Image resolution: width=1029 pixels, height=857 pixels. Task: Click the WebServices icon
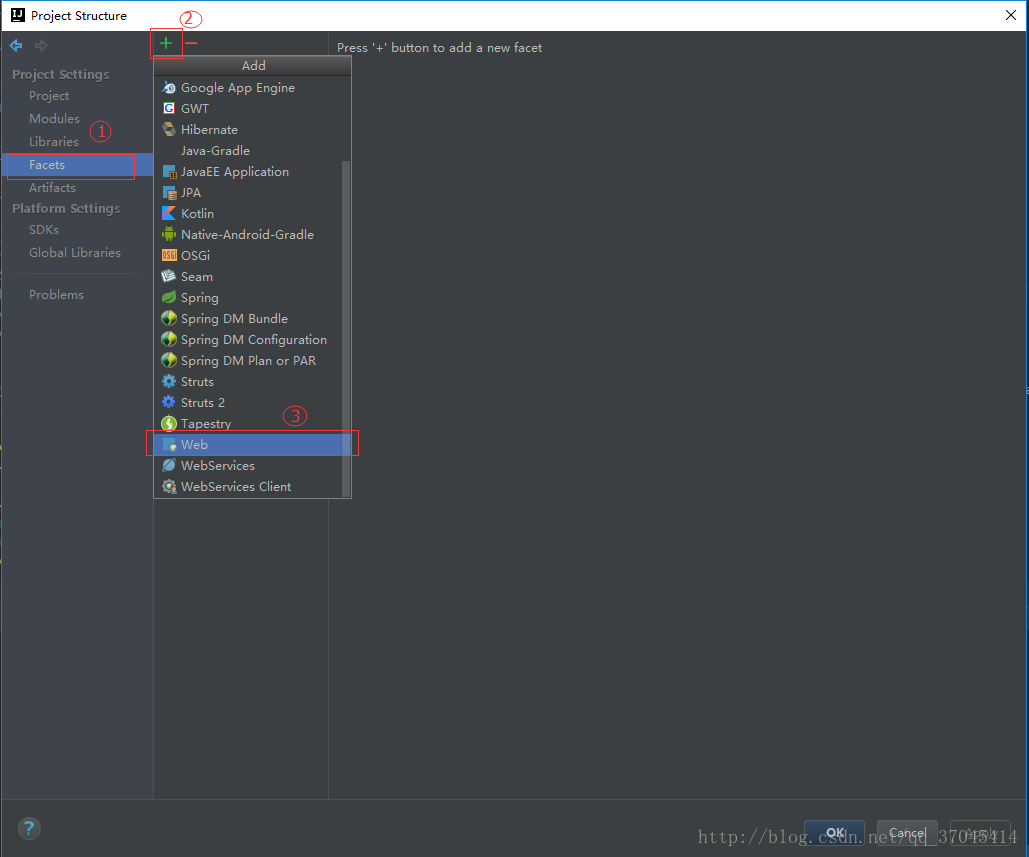pyautogui.click(x=169, y=465)
